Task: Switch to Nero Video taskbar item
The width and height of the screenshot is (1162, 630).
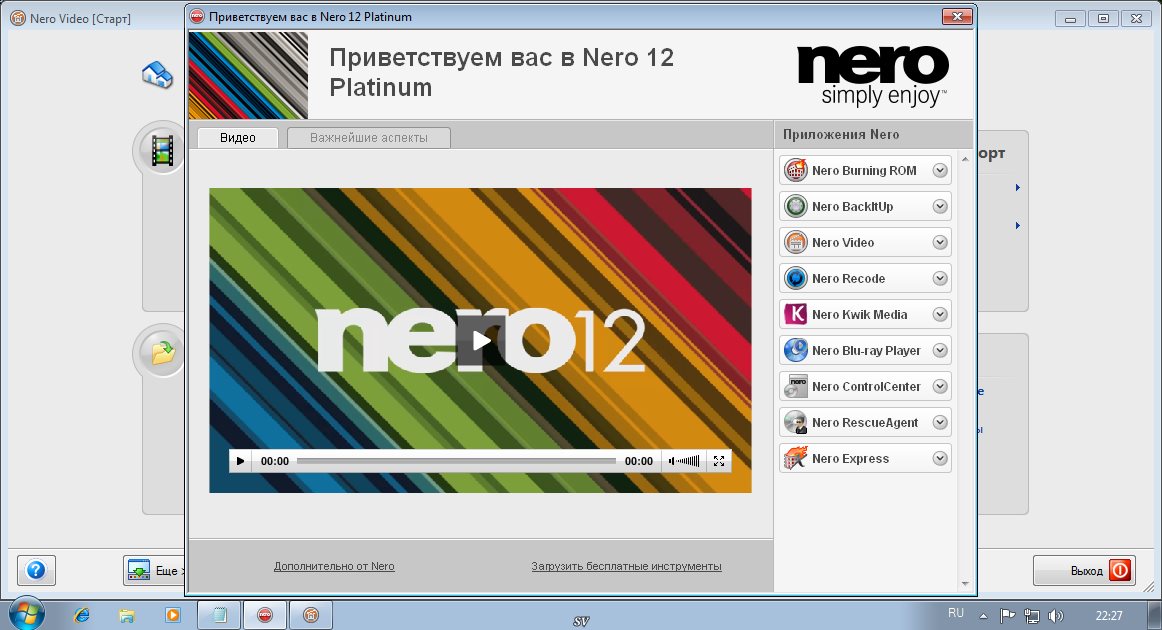Action: tap(311, 615)
